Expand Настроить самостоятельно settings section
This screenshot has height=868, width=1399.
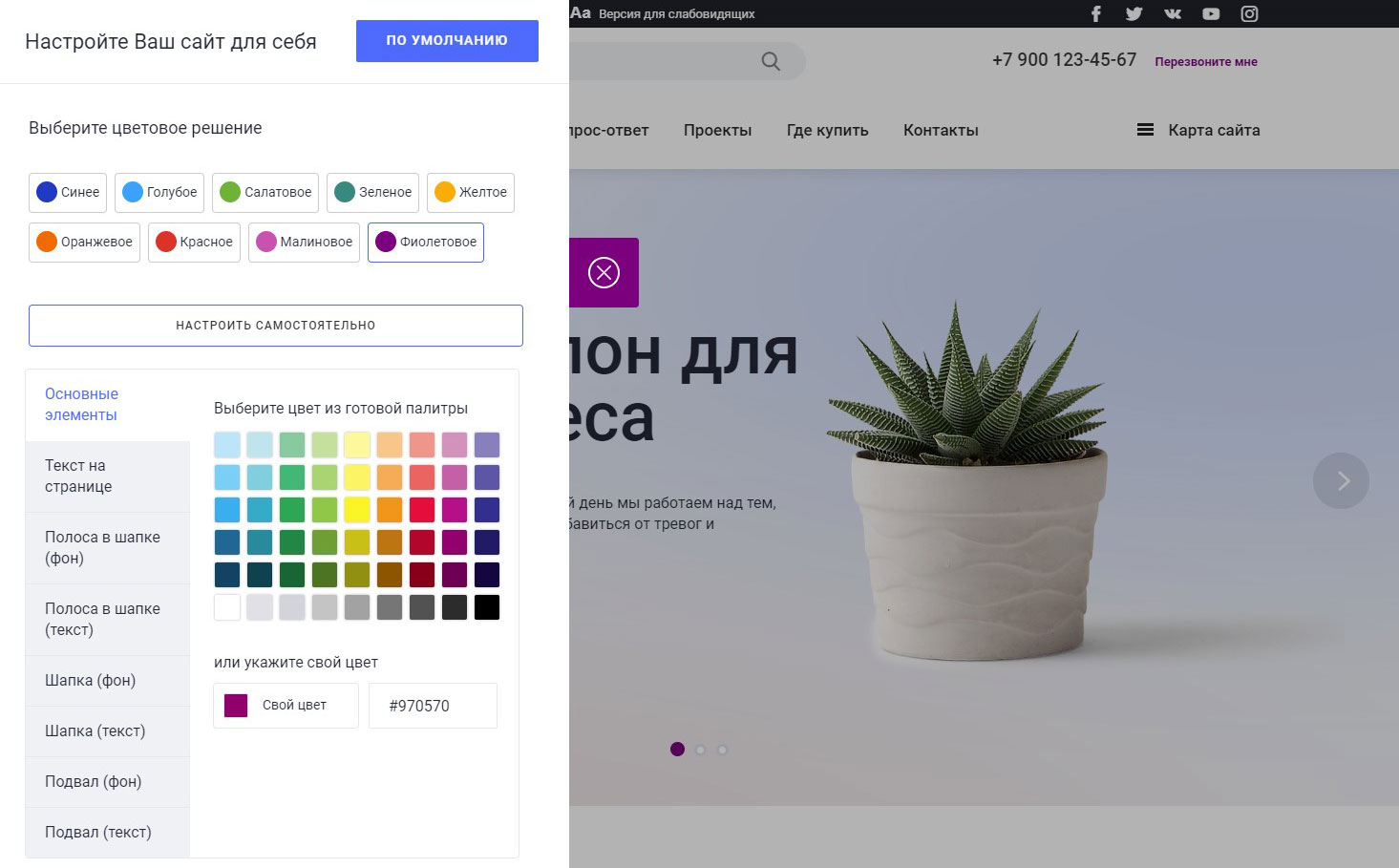(x=275, y=326)
